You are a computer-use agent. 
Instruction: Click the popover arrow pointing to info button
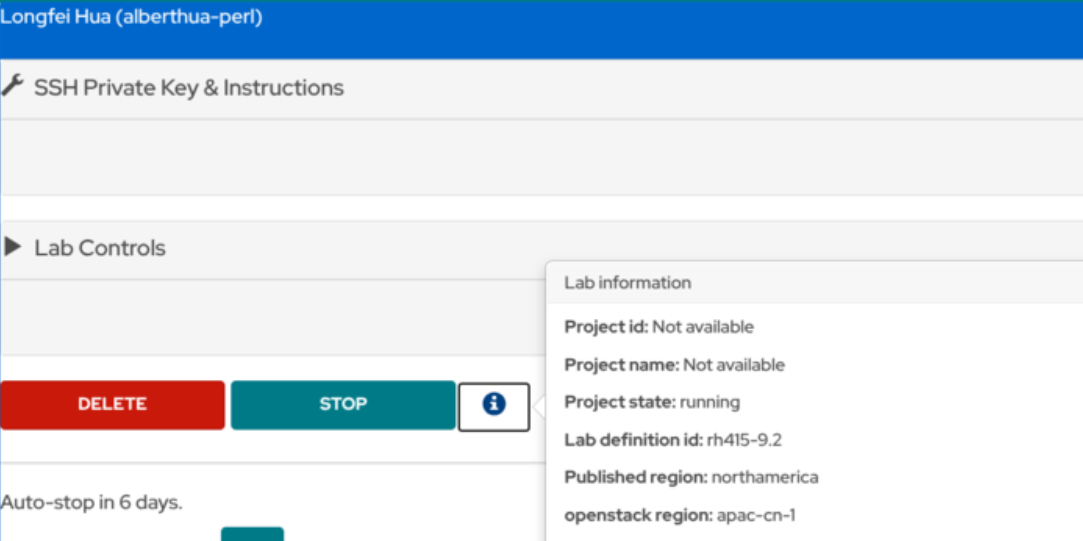[x=539, y=406]
